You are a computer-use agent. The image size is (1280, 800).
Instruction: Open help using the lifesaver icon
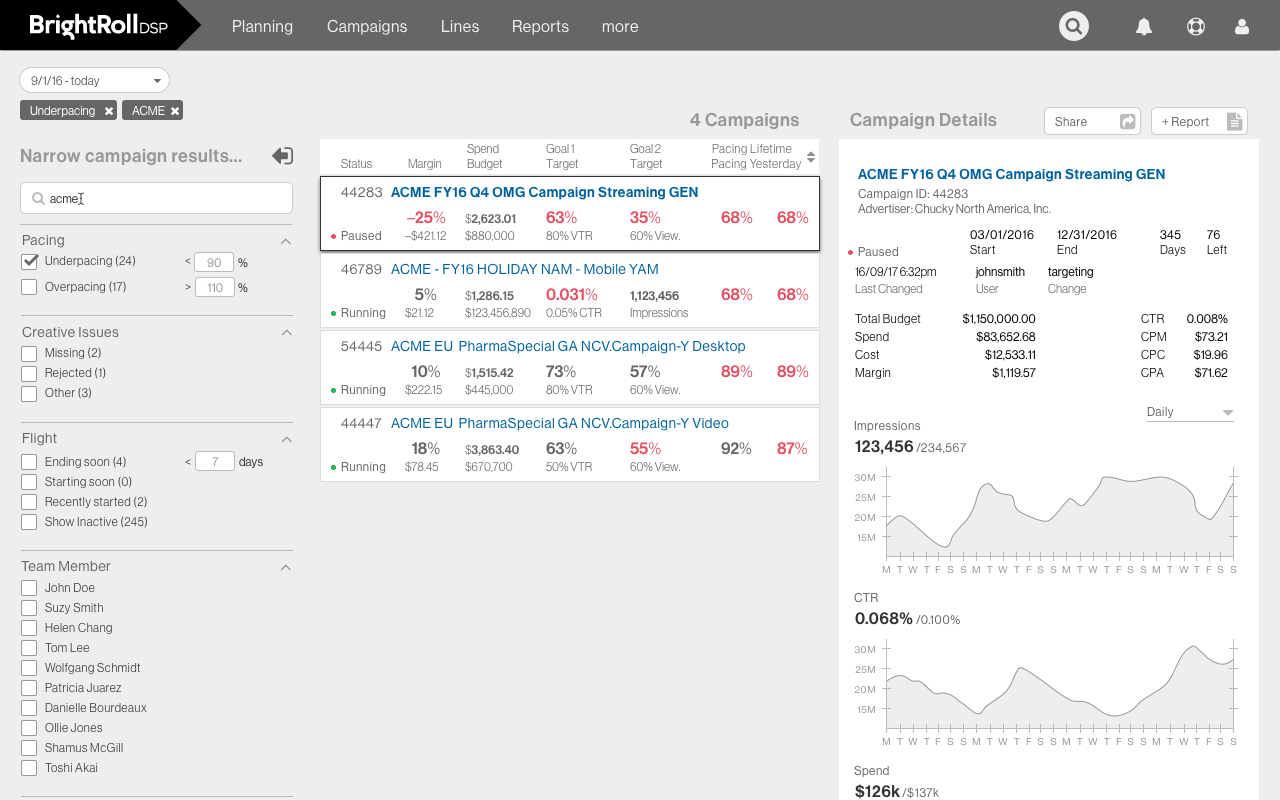[x=1195, y=26]
